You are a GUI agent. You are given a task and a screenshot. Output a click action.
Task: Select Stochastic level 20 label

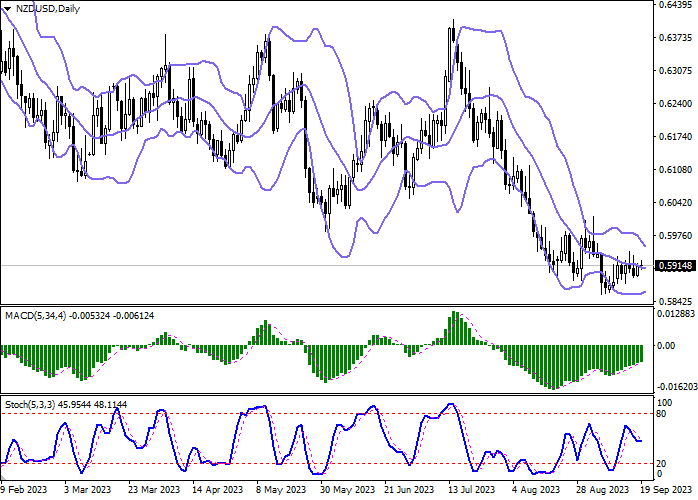coord(661,463)
